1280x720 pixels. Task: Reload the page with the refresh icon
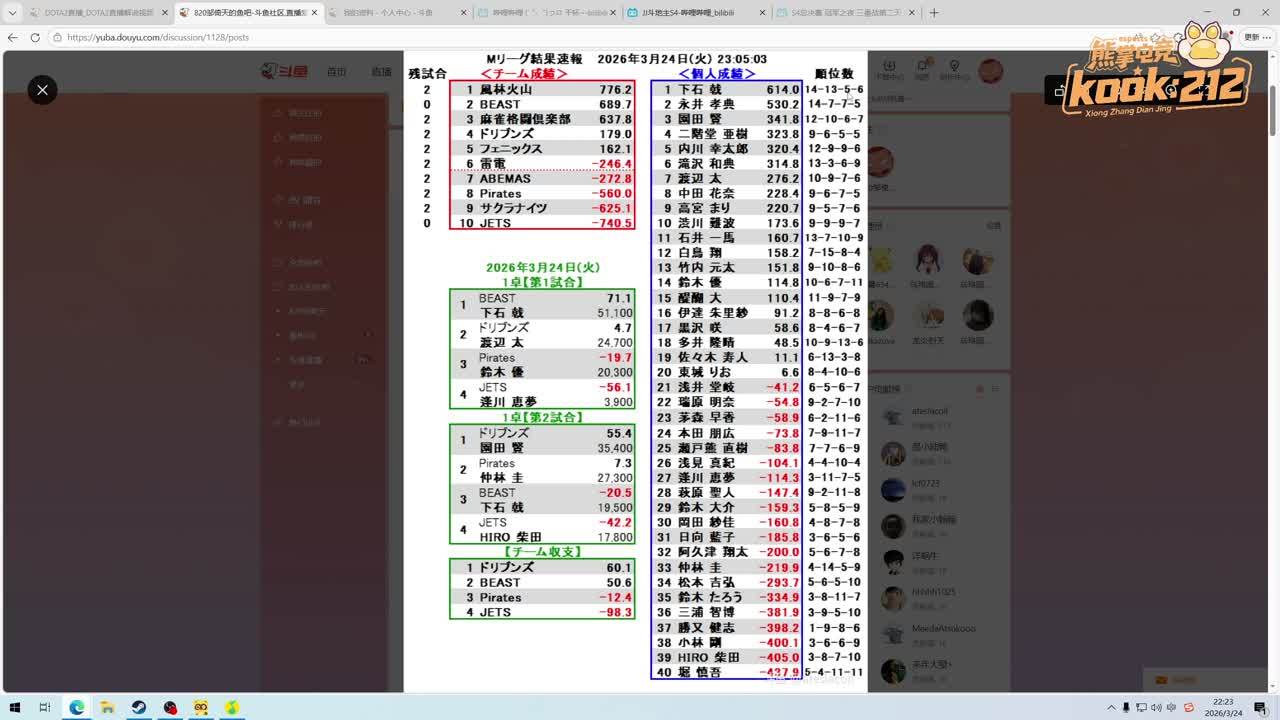tap(35, 37)
